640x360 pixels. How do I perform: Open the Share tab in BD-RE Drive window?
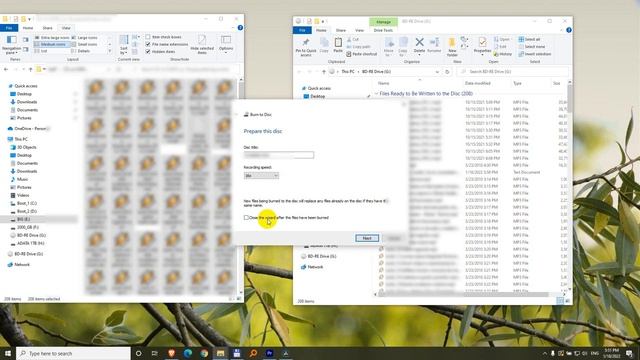click(x=341, y=30)
